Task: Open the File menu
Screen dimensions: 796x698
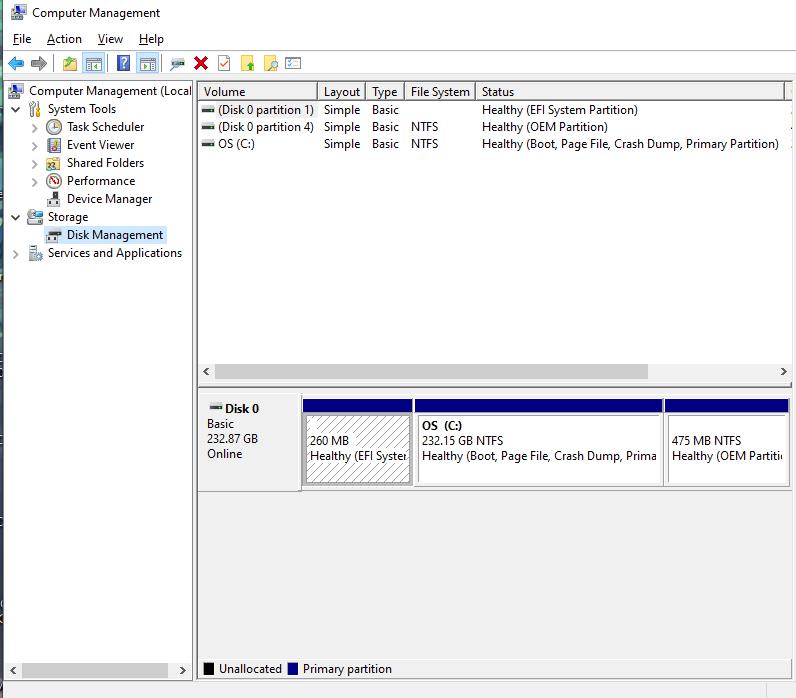Action: coord(22,39)
